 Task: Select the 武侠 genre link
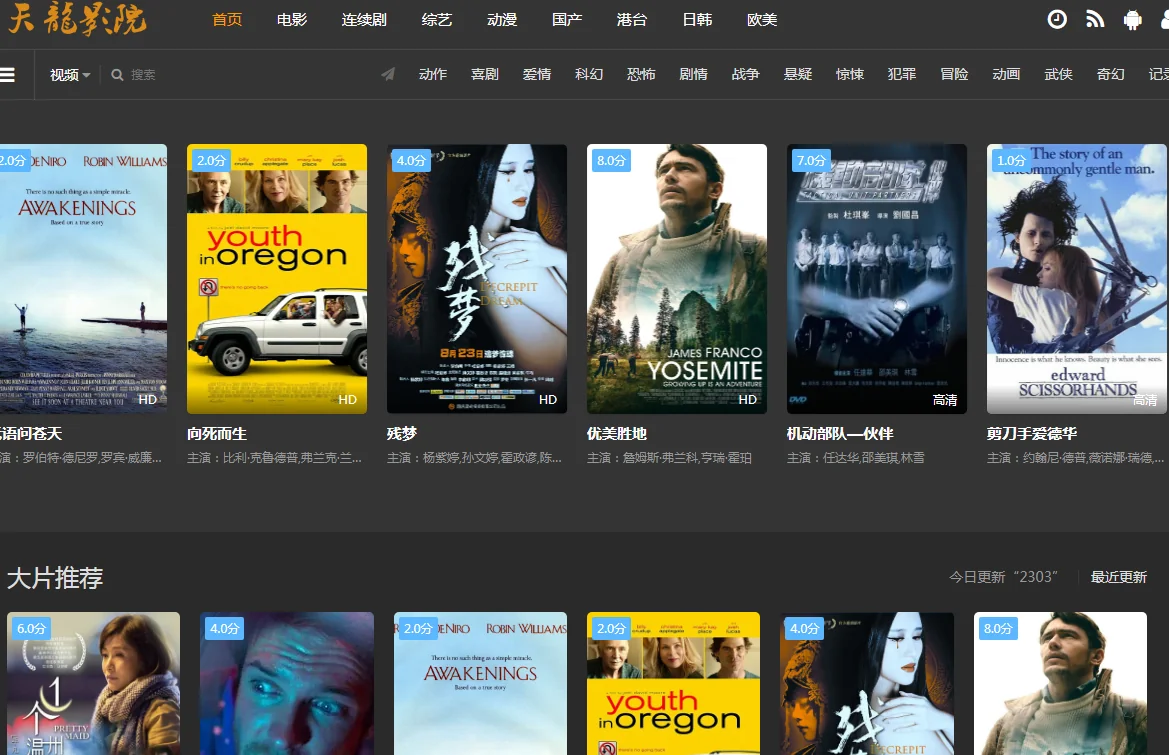click(1058, 74)
